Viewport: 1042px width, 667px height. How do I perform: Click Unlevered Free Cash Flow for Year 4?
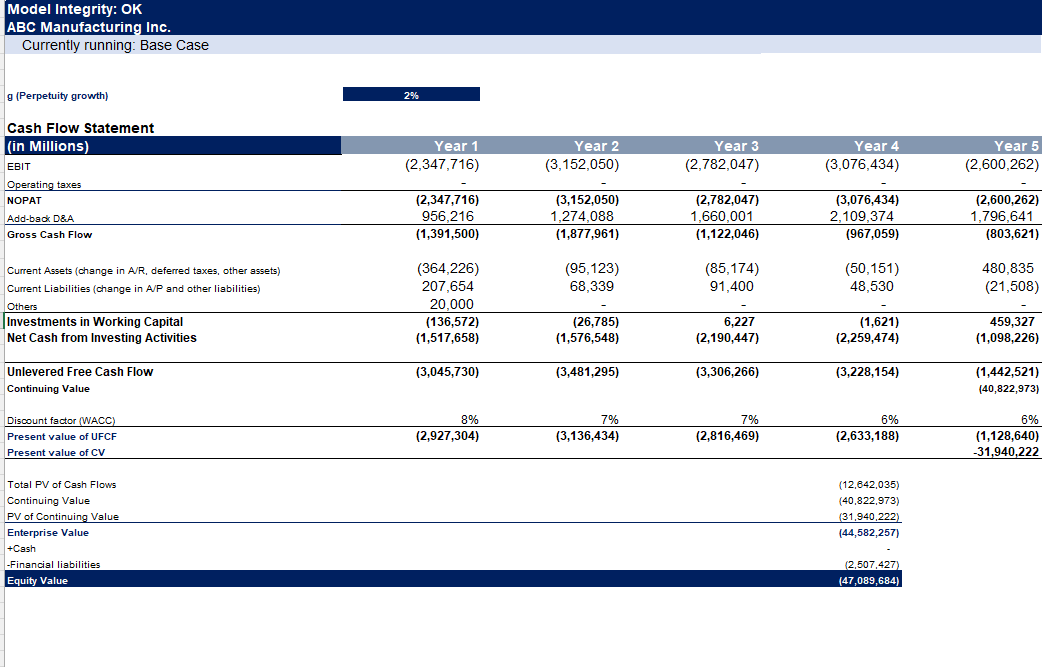point(862,372)
